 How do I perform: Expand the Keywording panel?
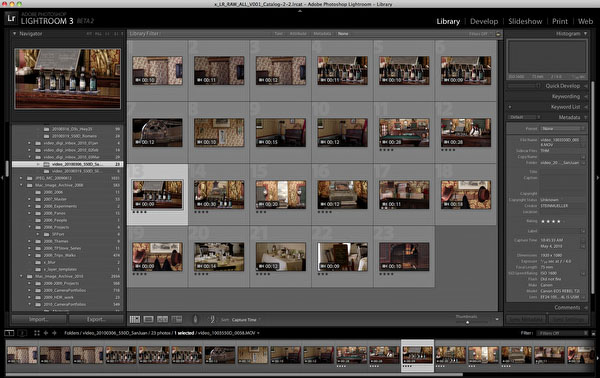586,96
